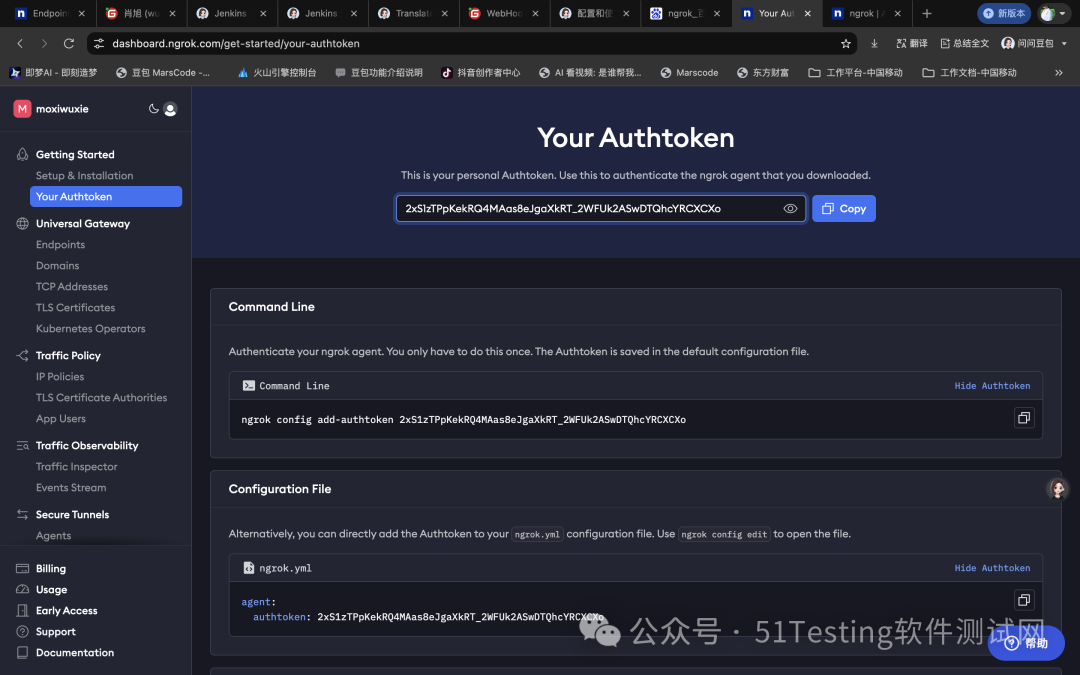Viewport: 1080px width, 675px height.
Task: Open Events Stream page
Action: click(x=71, y=488)
